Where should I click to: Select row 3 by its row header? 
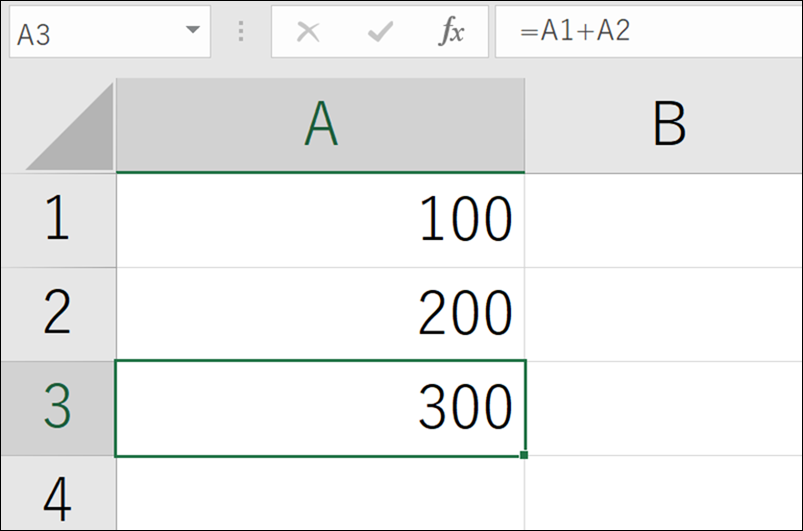57,408
